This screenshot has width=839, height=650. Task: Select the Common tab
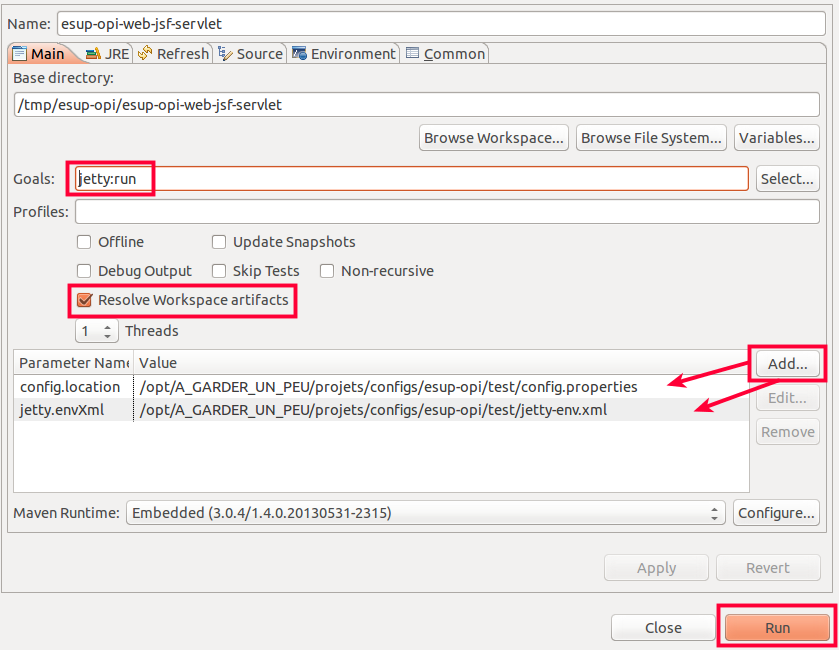445,54
